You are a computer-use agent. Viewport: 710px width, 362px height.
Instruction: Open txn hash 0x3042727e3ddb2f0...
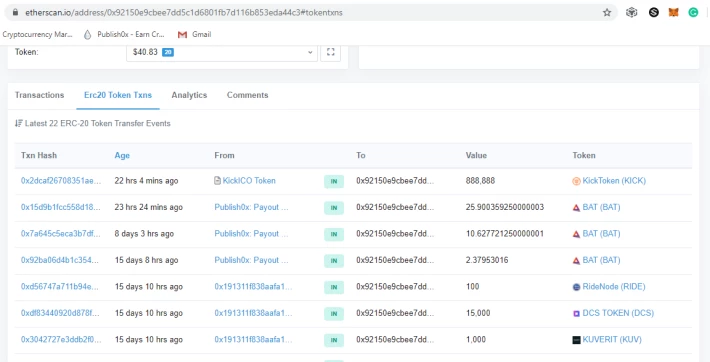[x=61, y=339]
